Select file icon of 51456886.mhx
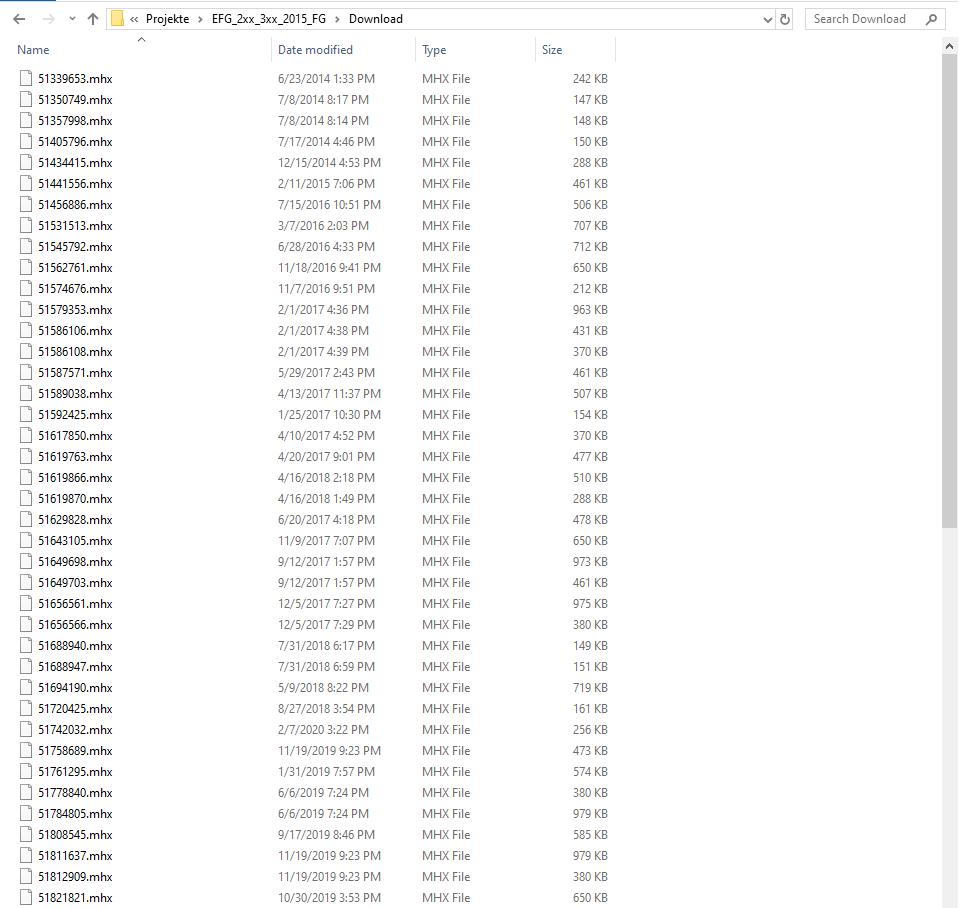Screen dimensions: 959x908 point(26,204)
